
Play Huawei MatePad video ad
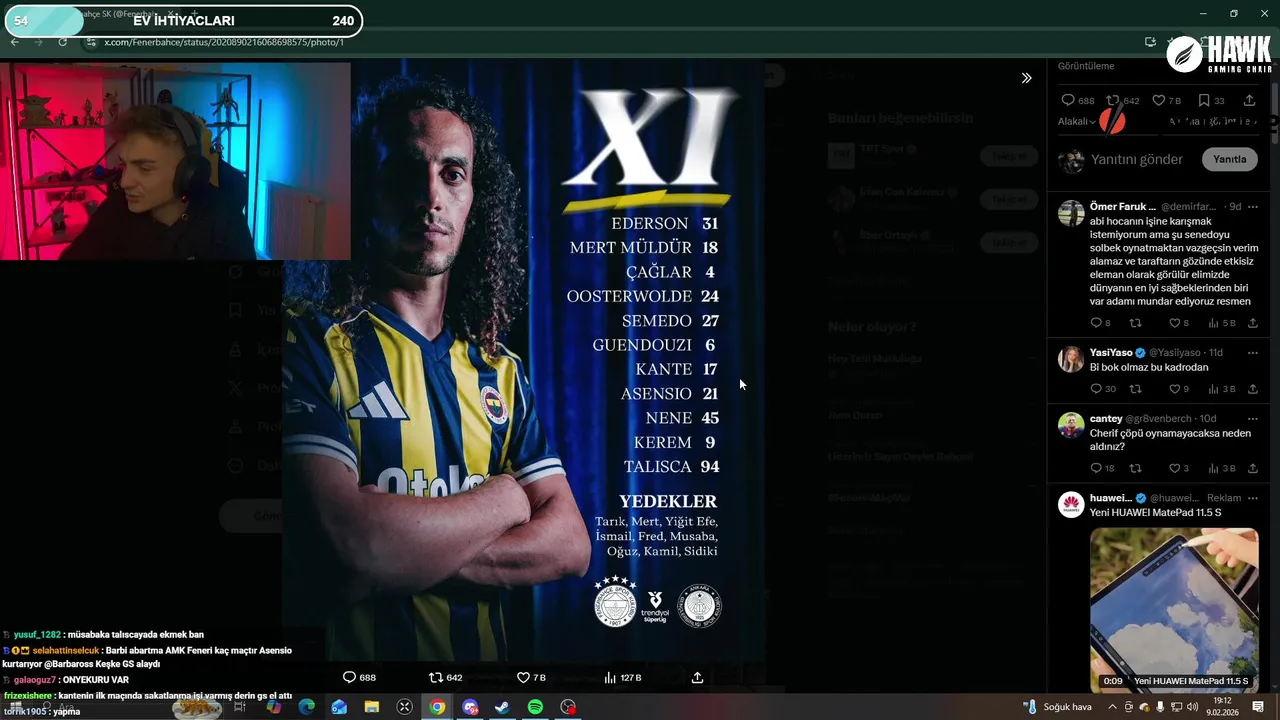(1174, 608)
